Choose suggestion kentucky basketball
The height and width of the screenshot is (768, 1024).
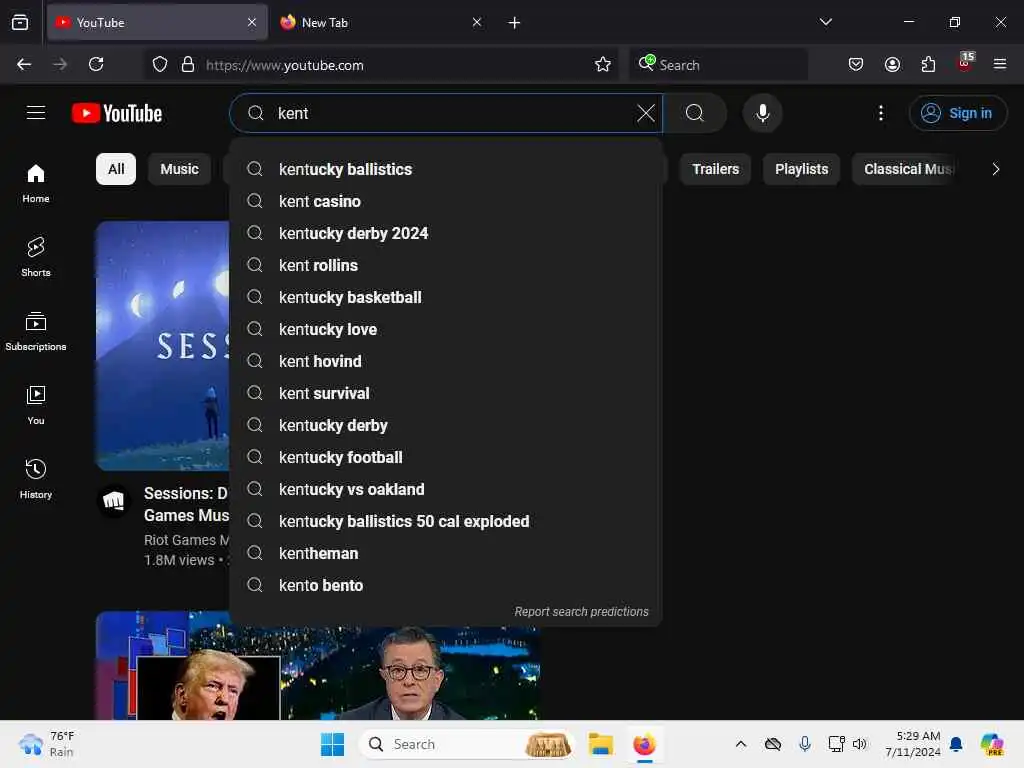[x=446, y=297]
